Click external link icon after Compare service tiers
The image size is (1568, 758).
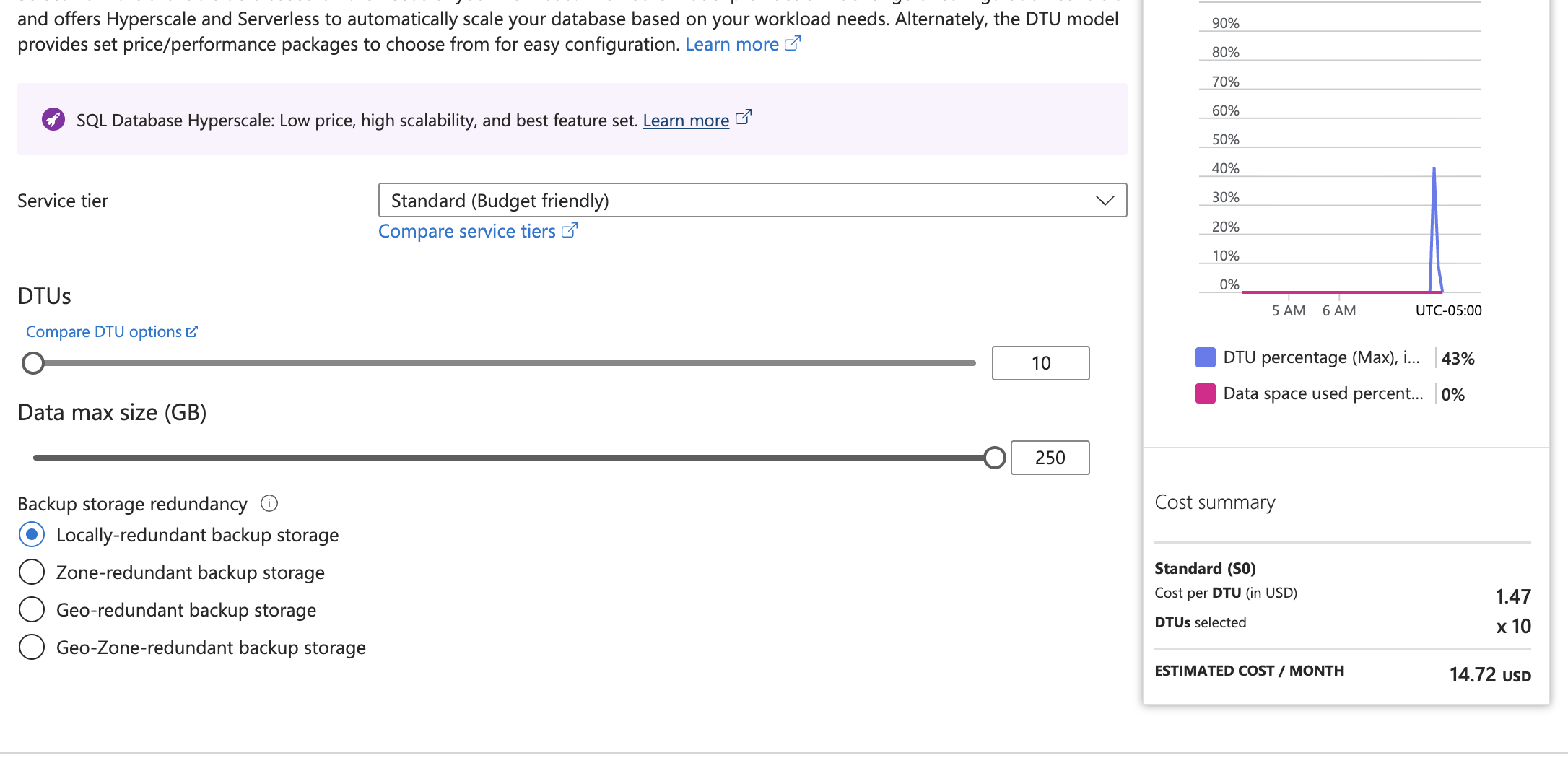click(x=570, y=230)
